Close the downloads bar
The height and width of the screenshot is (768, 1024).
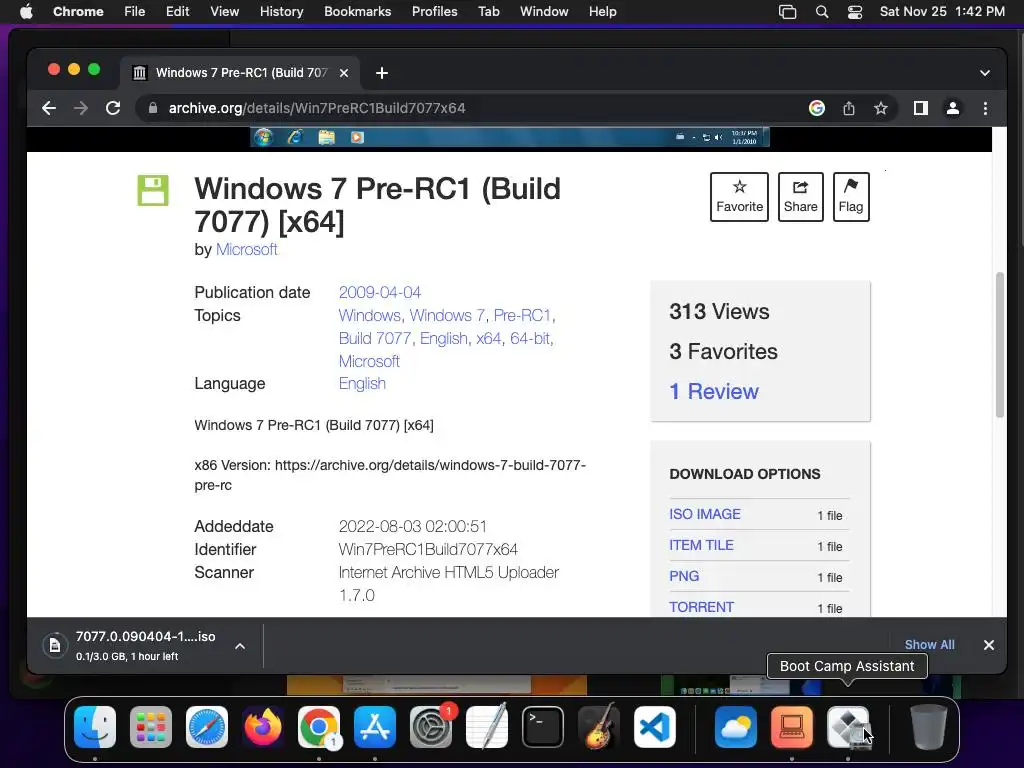[x=989, y=645]
